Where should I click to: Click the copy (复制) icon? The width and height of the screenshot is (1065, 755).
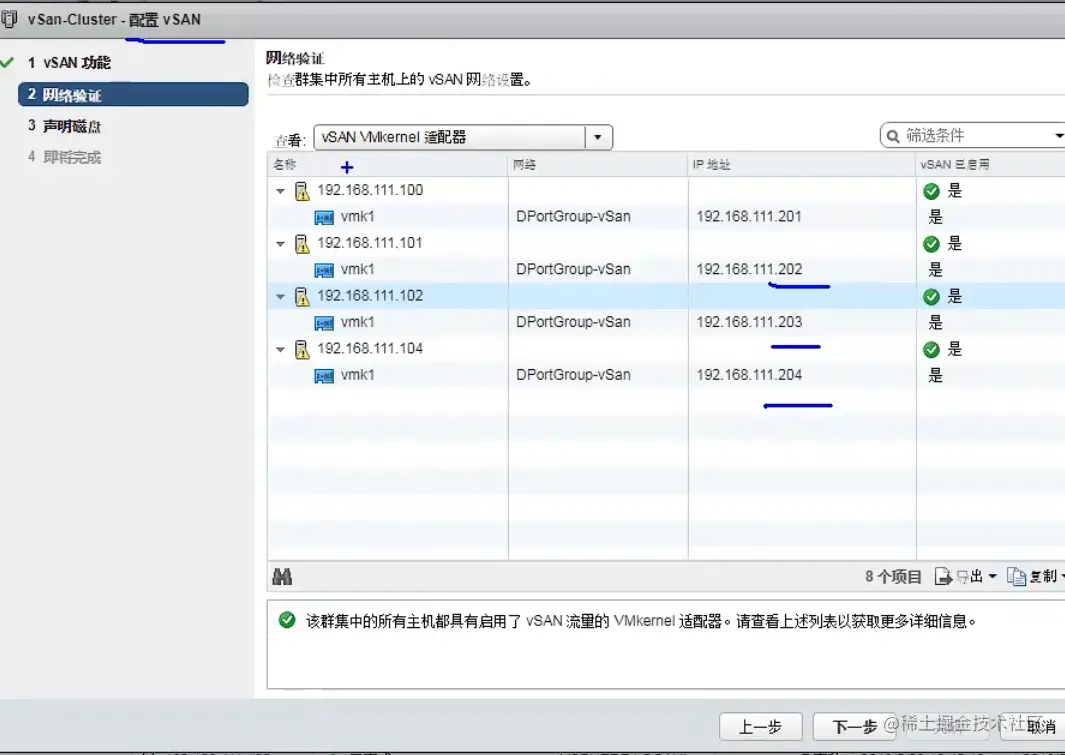(x=1016, y=576)
